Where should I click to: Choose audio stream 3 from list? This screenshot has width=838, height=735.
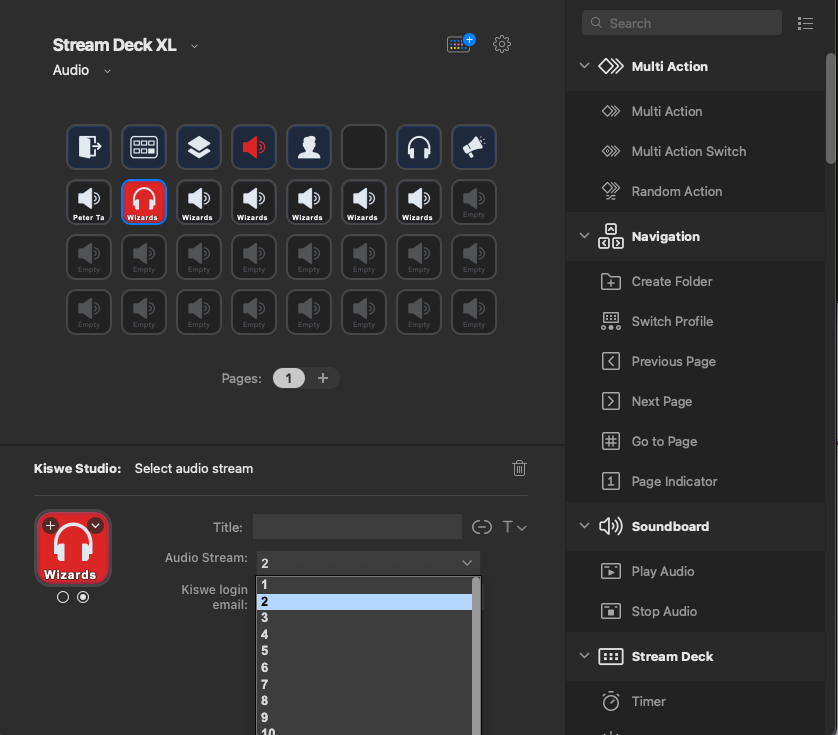click(364, 618)
